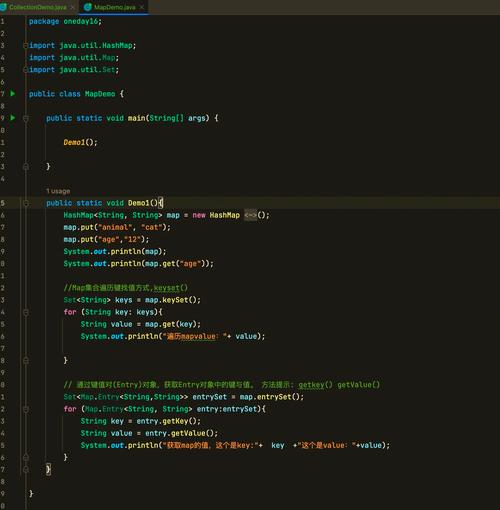Click closing fold marker of Demo1 method
Screen dimensions: 500x510
point(26,469)
